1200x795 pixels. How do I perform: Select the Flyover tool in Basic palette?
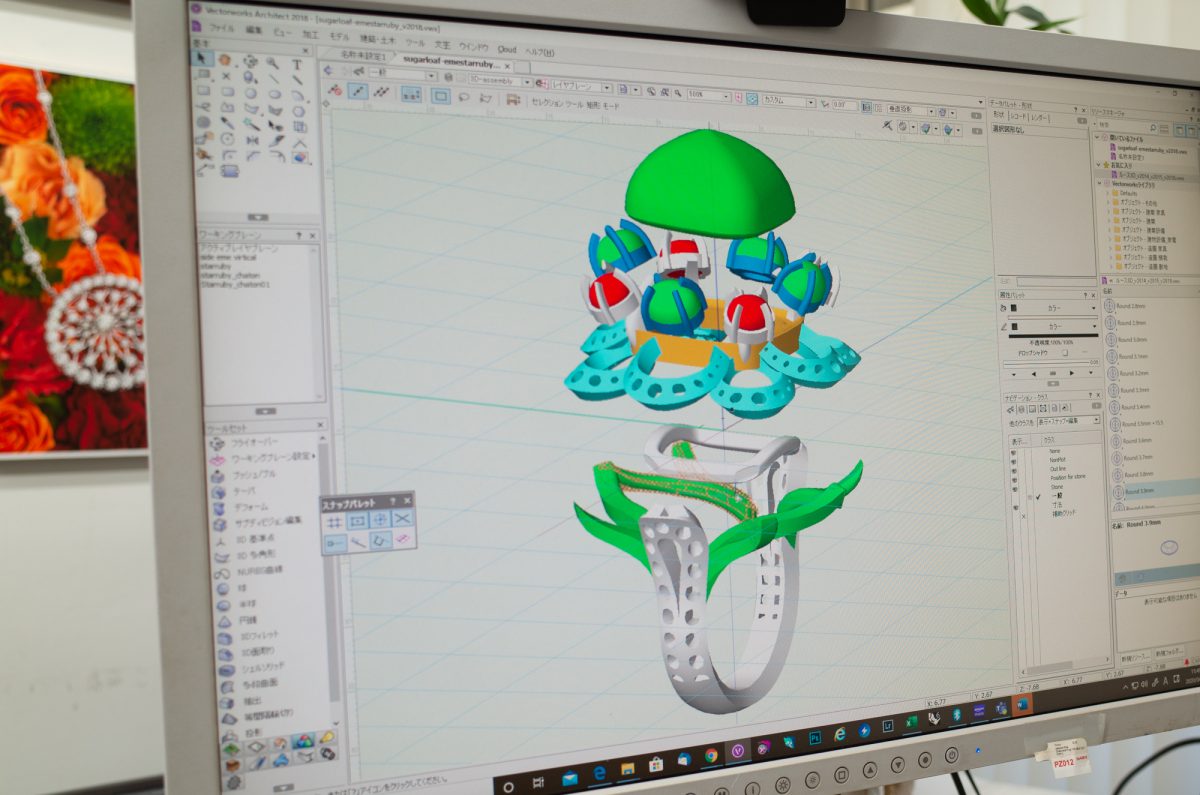point(249,61)
